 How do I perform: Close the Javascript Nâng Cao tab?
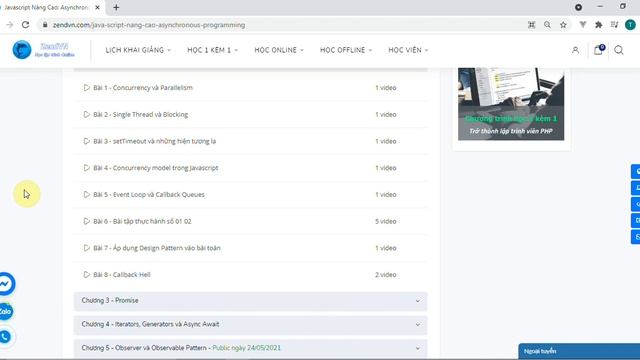click(98, 7)
